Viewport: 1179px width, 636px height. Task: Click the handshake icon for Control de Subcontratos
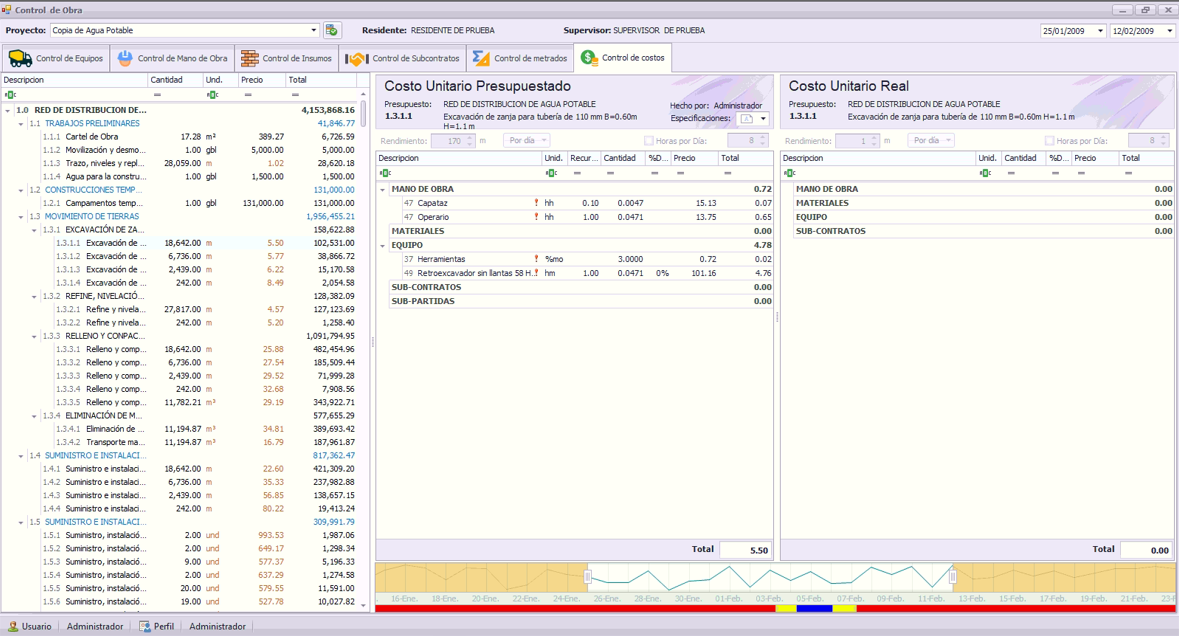pos(357,59)
